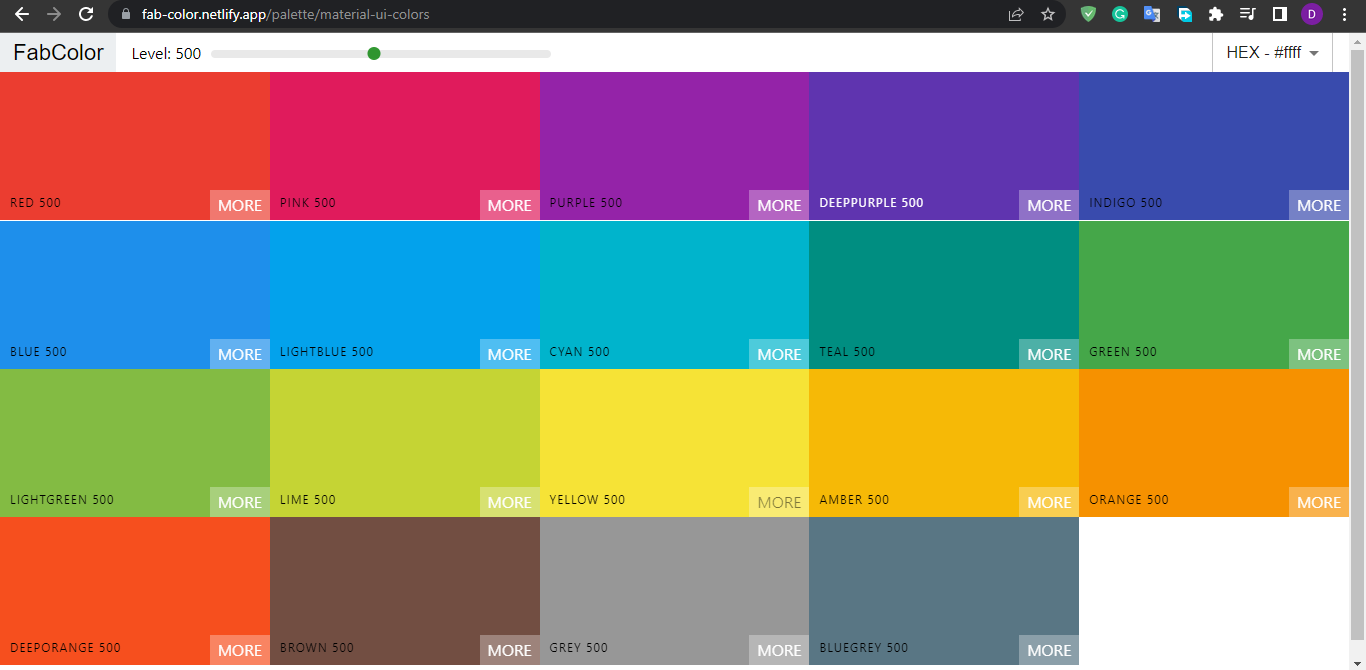Open the Grammarly extension
The image size is (1366, 670).
[x=1120, y=14]
